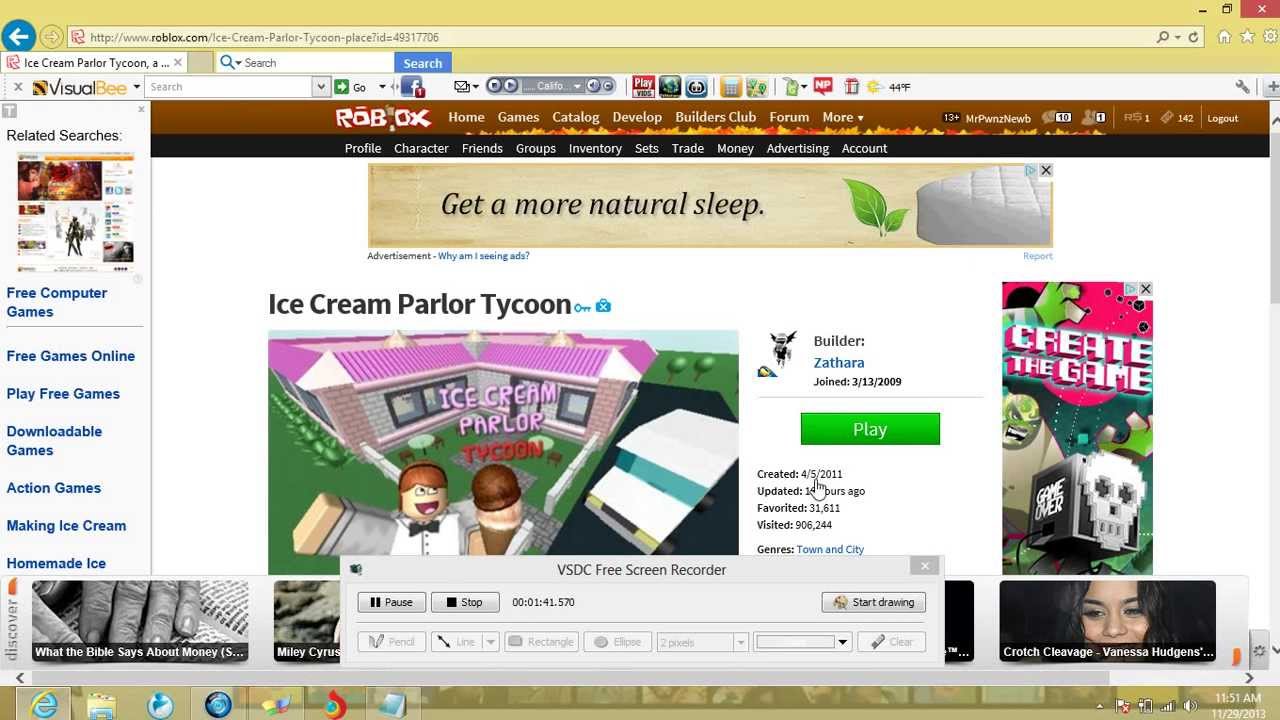Stop the VSDC screen recording
Image resolution: width=1280 pixels, height=720 pixels.
(x=464, y=602)
